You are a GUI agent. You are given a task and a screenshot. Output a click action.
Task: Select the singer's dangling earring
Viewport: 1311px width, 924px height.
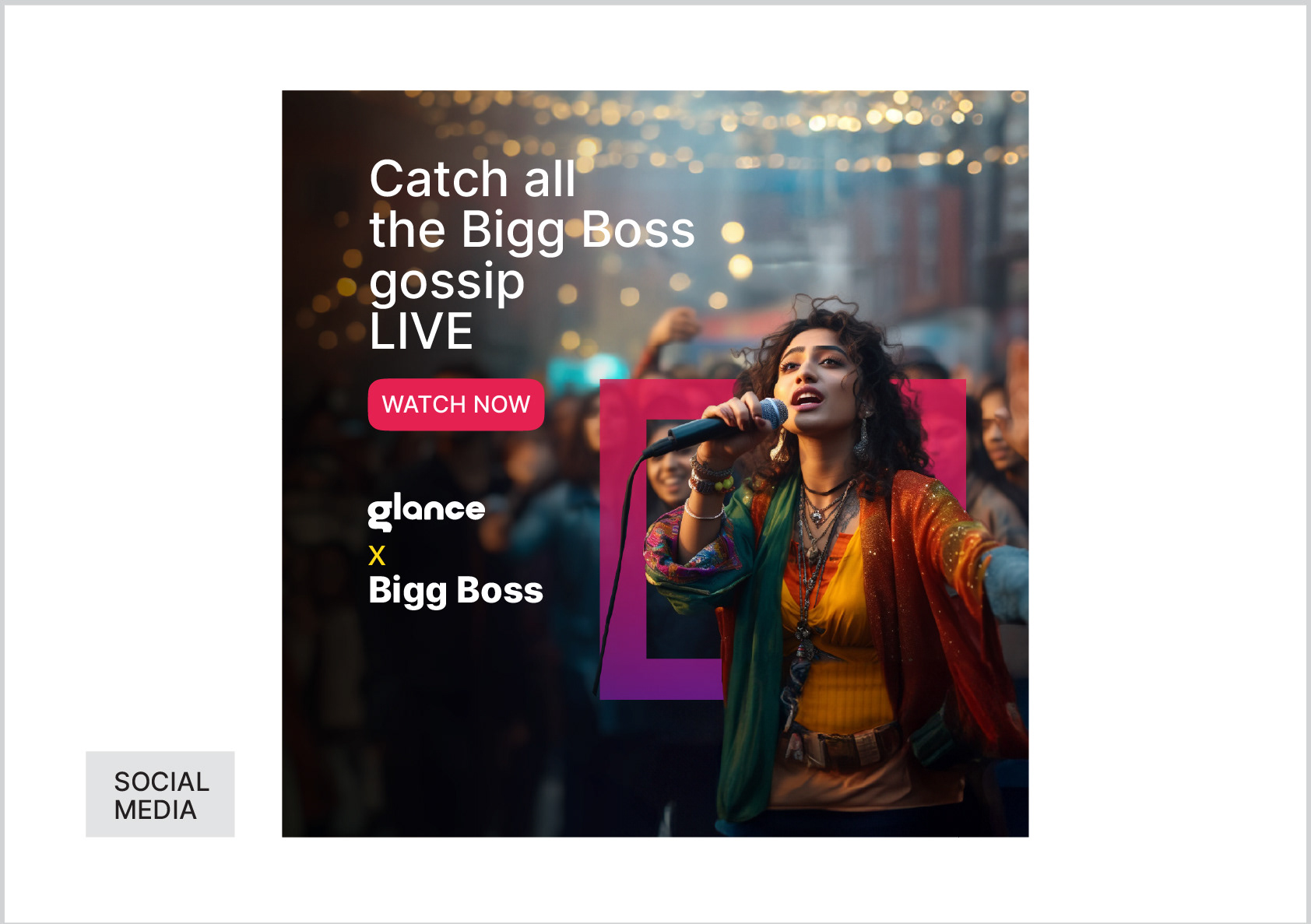[863, 434]
